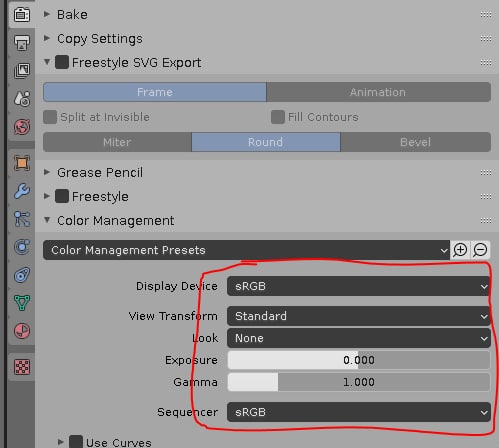Open the Color Management Presets dropdown
Image resolution: width=499 pixels, height=448 pixels.
tap(246, 250)
